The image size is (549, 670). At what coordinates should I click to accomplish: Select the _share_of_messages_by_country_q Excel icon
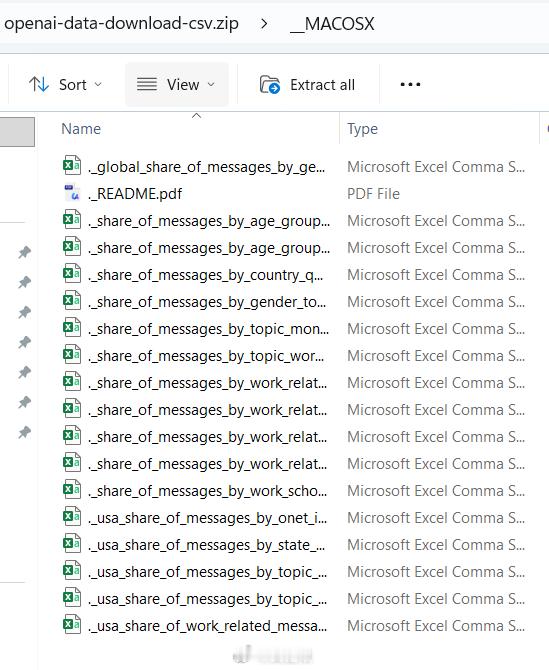click(72, 274)
